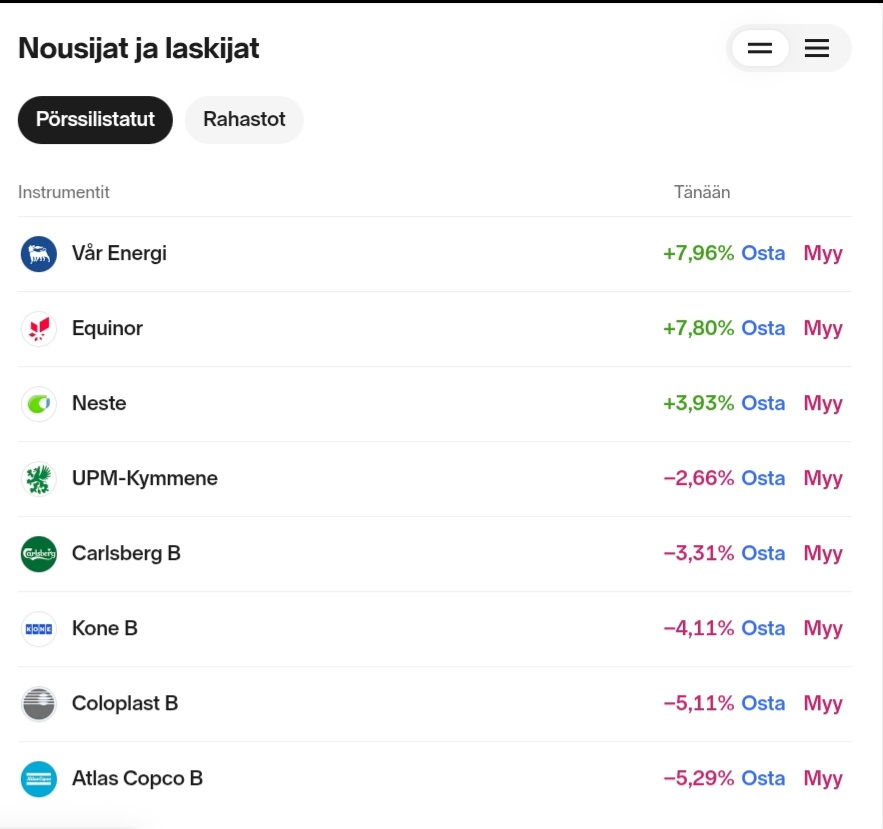Select the Pörssilistatut tab
The width and height of the screenshot is (883, 829).
click(x=95, y=120)
